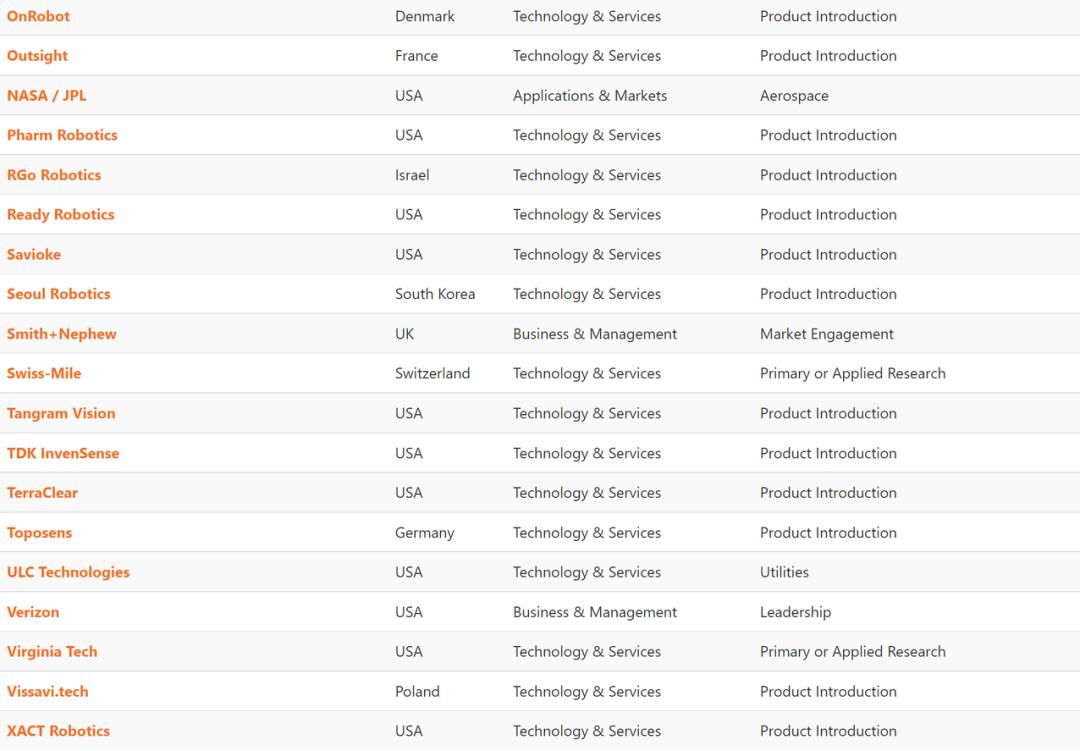Open the Ready Robotics page link
Screen dimensions: 1080x751
[60, 215]
